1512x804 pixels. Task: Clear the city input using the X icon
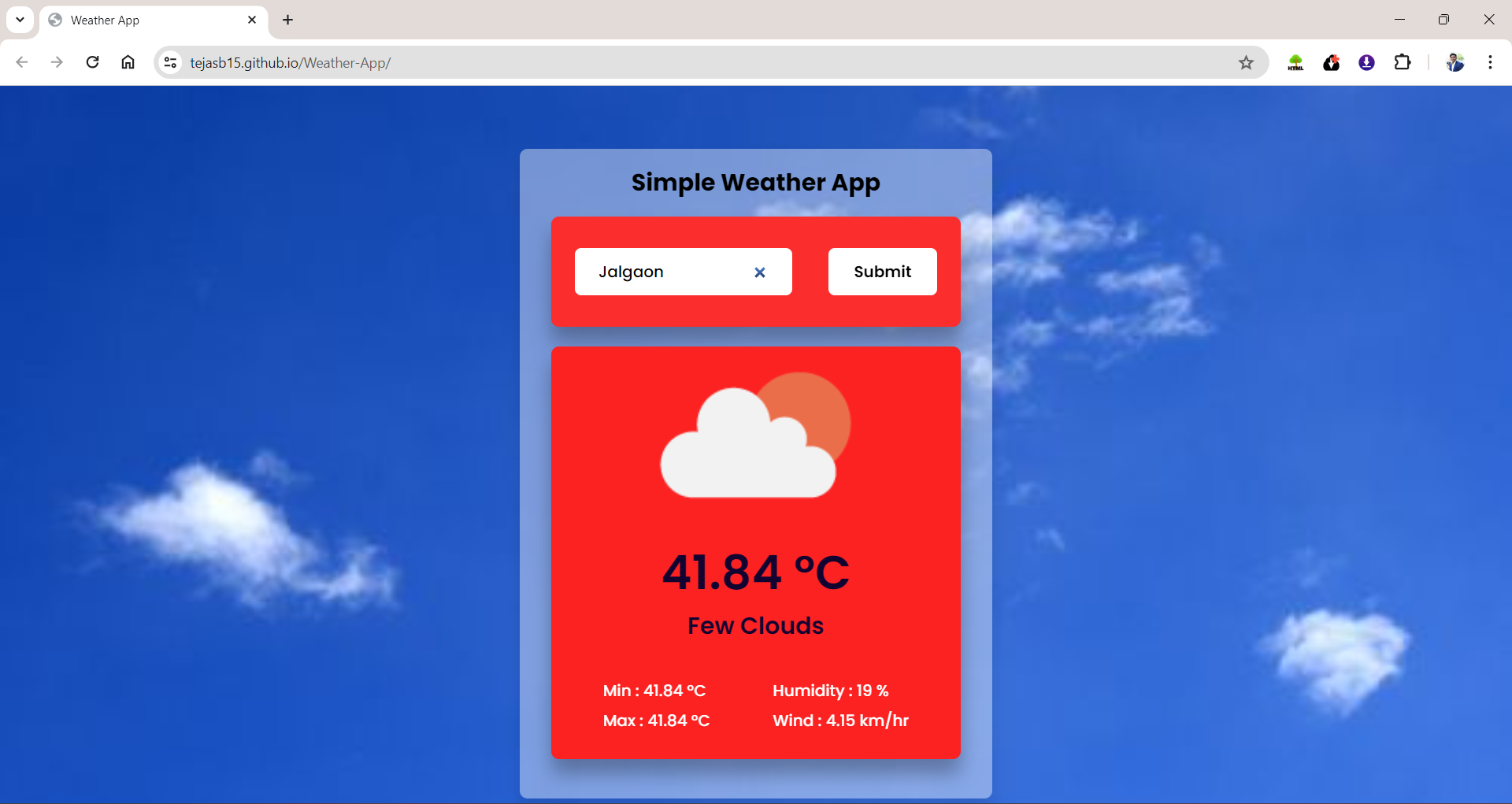(x=759, y=272)
